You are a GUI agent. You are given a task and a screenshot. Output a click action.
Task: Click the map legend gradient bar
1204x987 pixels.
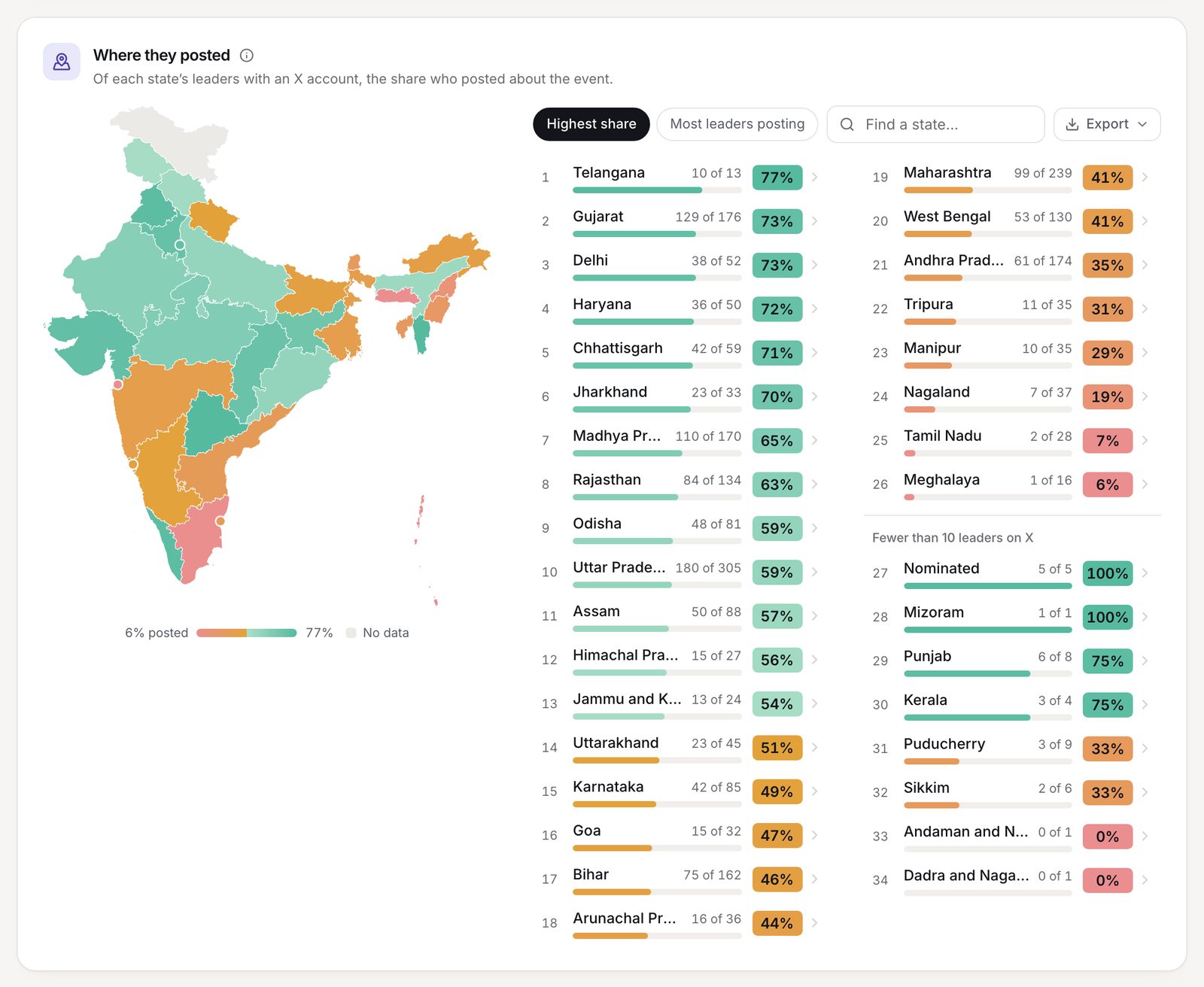247,633
